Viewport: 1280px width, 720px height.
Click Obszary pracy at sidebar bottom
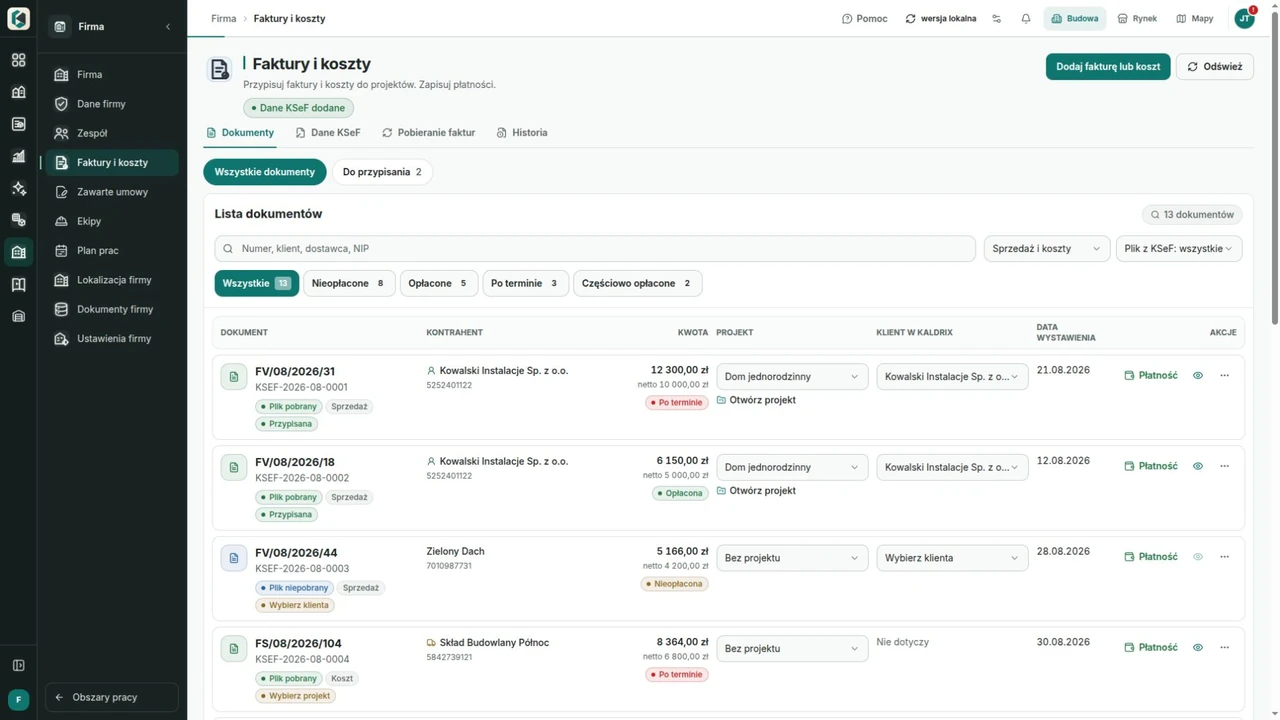(112, 697)
